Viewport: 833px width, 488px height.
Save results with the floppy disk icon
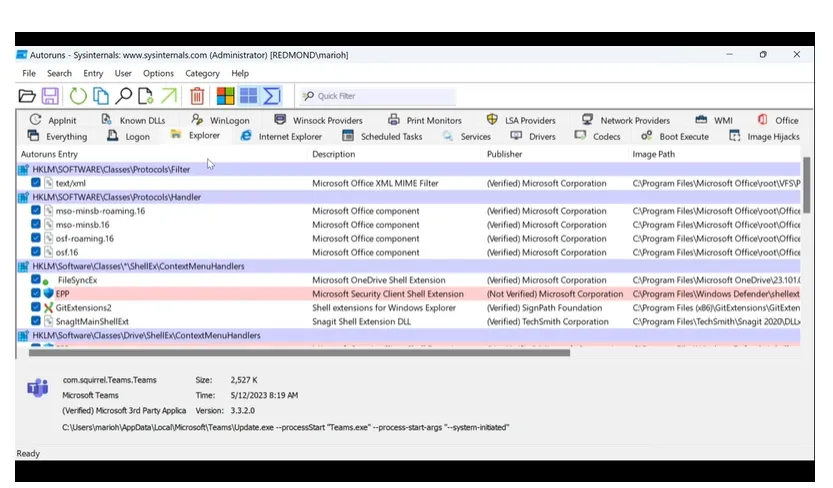[x=50, y=96]
